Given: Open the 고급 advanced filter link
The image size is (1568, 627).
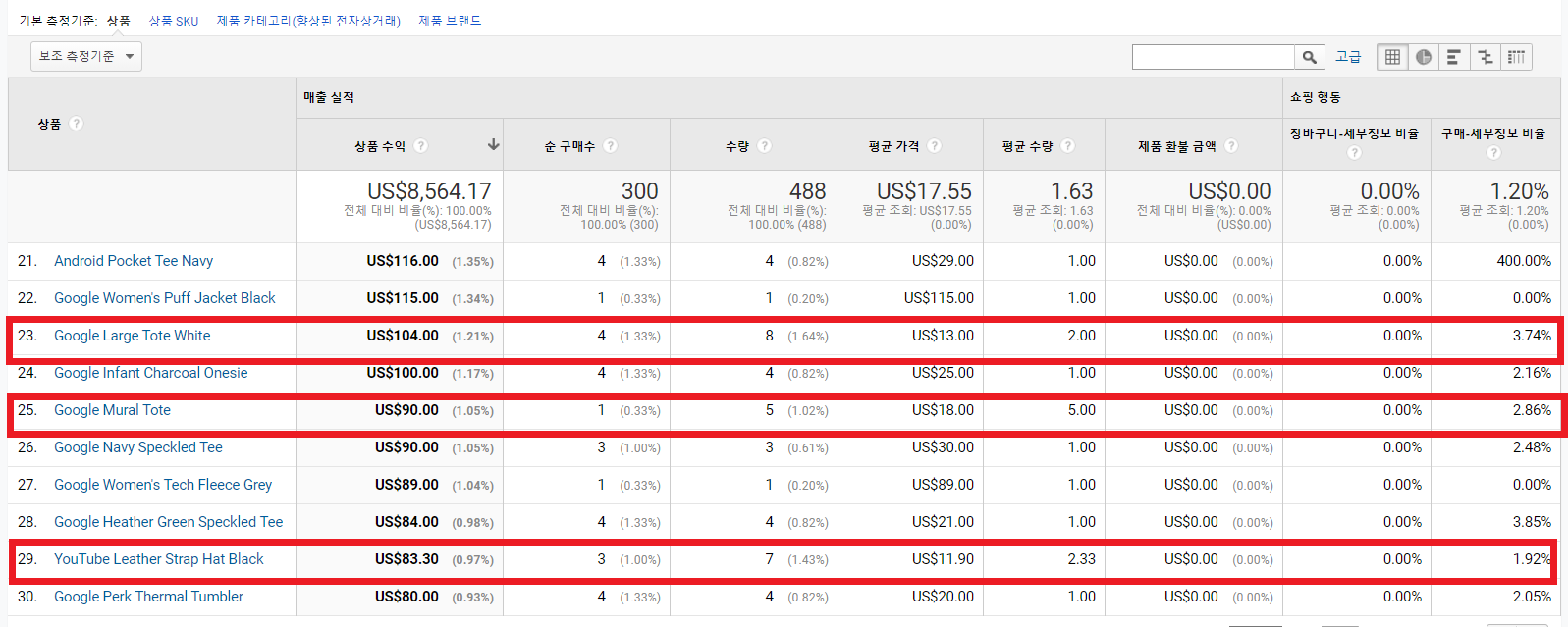Looking at the screenshot, I should click(1348, 57).
